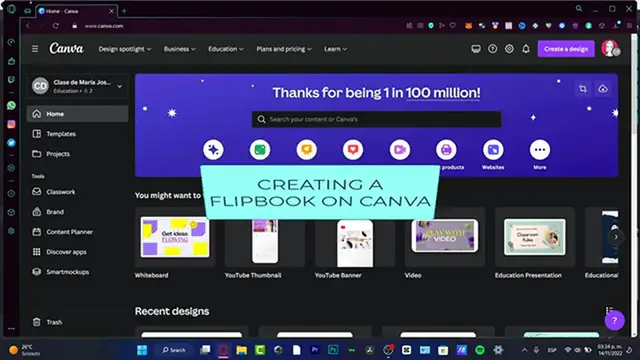This screenshot has width=640, height=360.
Task: Go to Home in the sidebar
Action: pos(78,114)
